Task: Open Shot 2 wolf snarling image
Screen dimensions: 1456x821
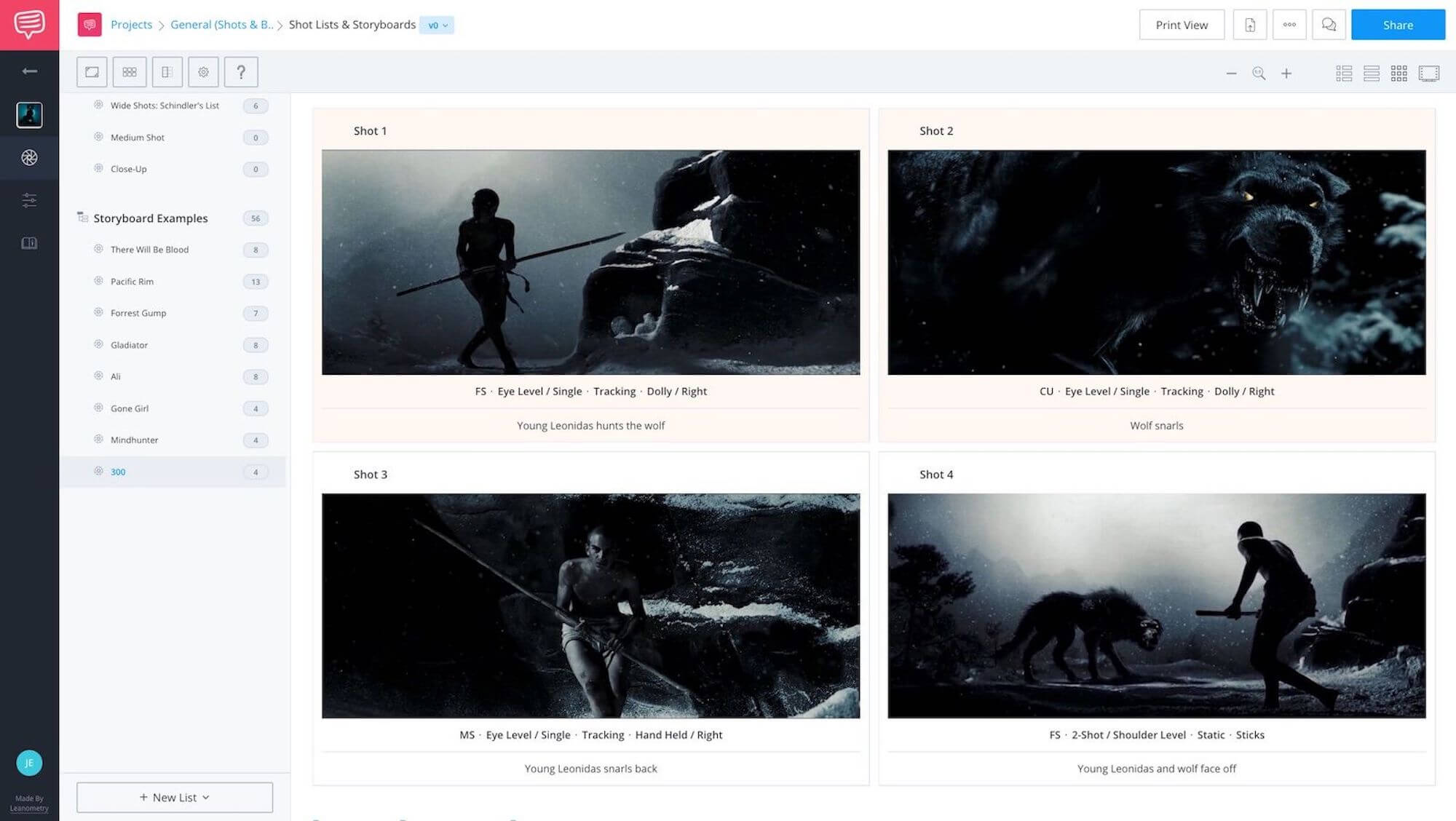Action: pos(1156,262)
